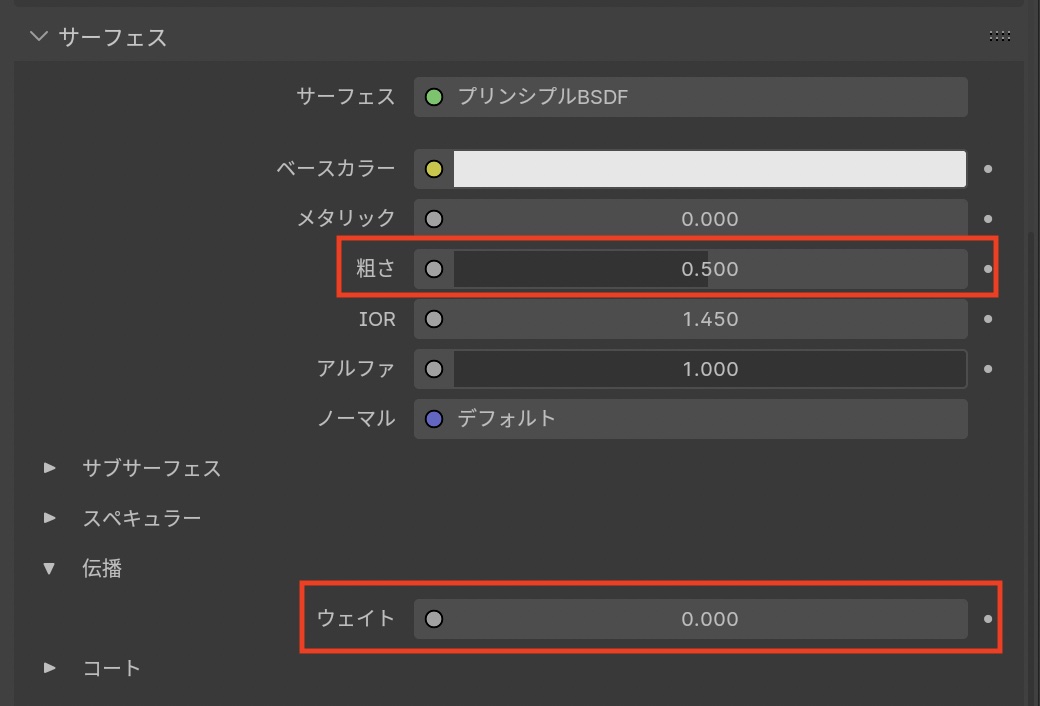Click the yellow socket icon for ベースカラー
Image resolution: width=1040 pixels, height=706 pixels.
[x=434, y=169]
